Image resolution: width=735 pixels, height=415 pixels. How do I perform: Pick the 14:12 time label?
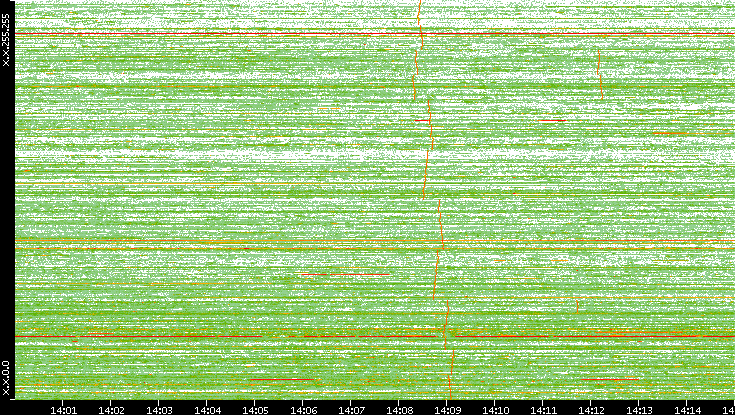[x=591, y=410]
